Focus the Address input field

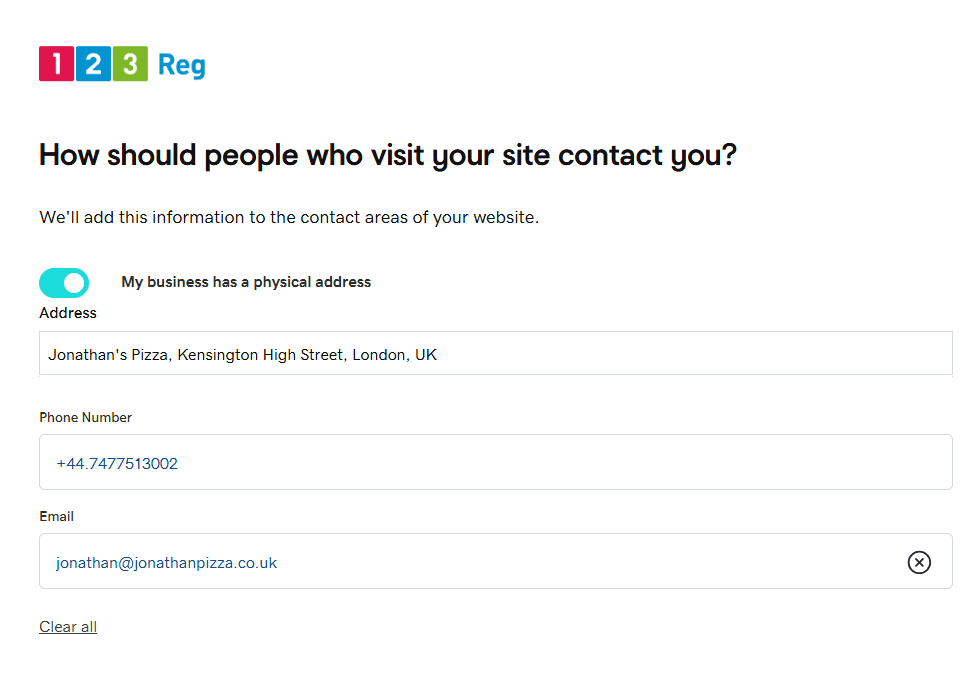click(495, 354)
